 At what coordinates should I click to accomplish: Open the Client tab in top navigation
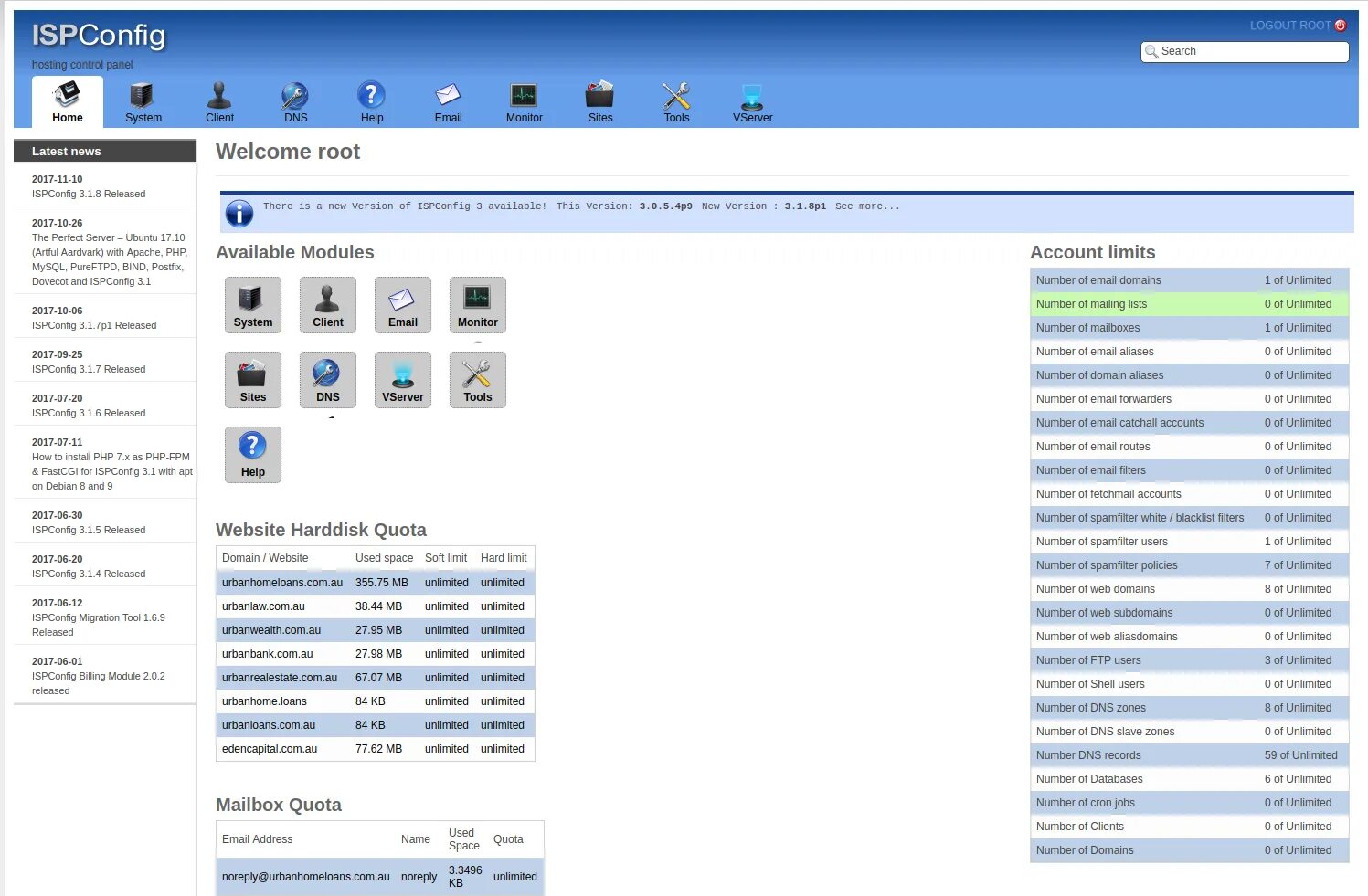click(219, 102)
